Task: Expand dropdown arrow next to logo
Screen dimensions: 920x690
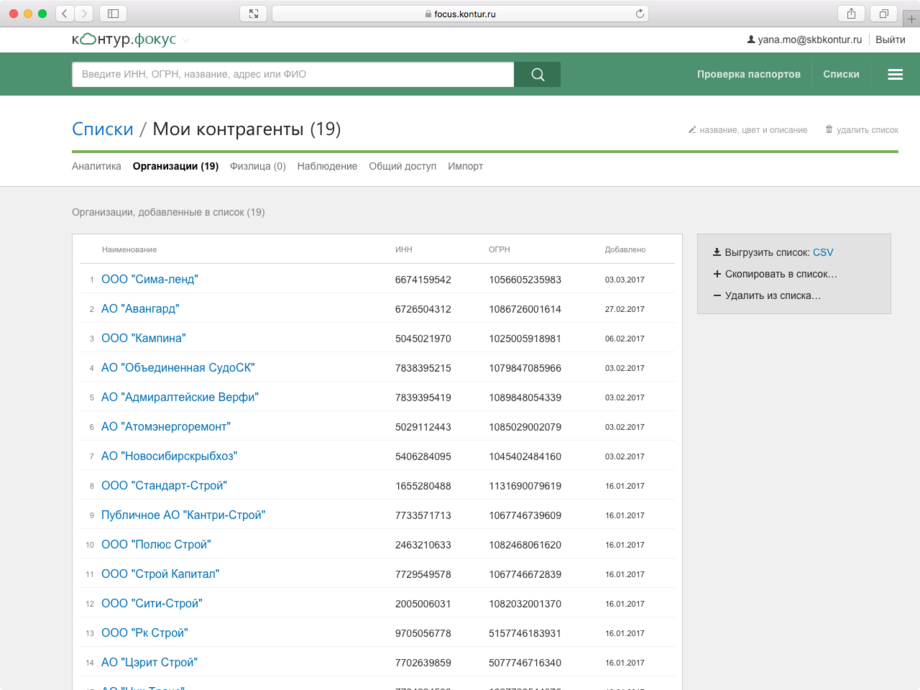Action: click(x=186, y=40)
